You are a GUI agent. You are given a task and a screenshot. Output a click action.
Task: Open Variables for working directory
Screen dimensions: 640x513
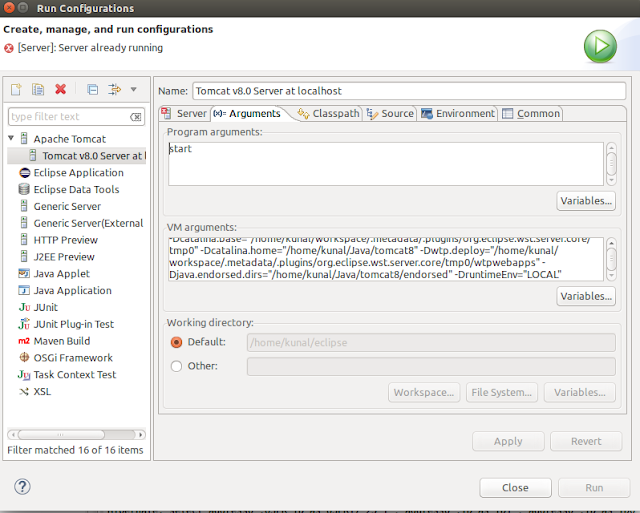(x=580, y=392)
